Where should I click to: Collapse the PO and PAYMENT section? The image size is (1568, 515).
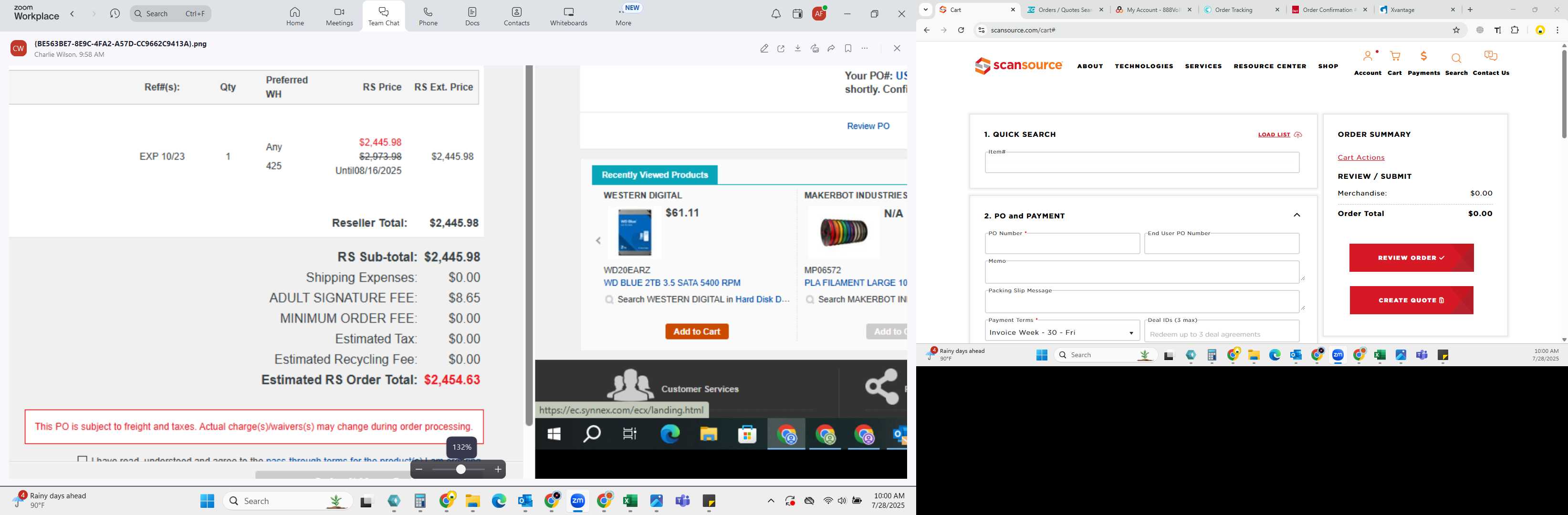(x=1296, y=215)
